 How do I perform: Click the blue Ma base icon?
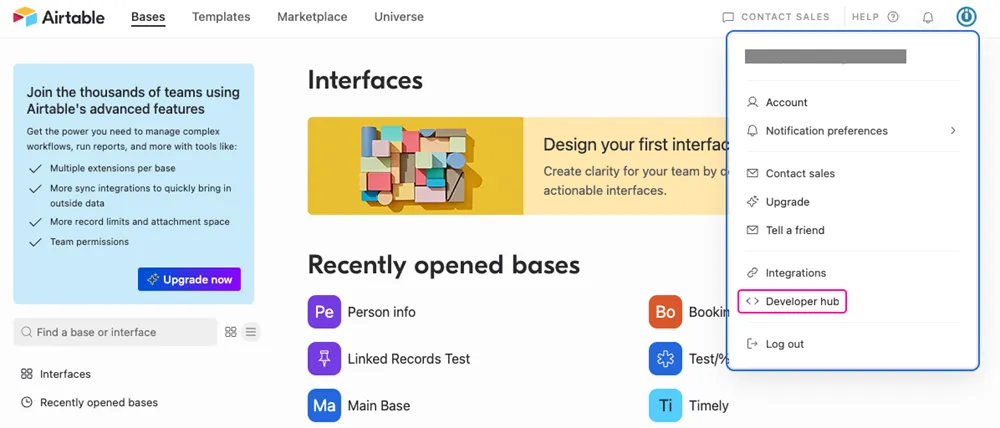324,406
